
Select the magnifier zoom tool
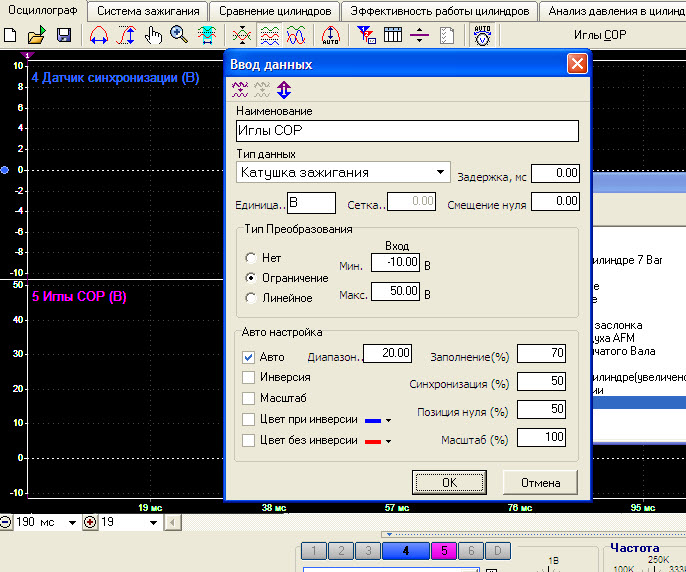(x=179, y=35)
